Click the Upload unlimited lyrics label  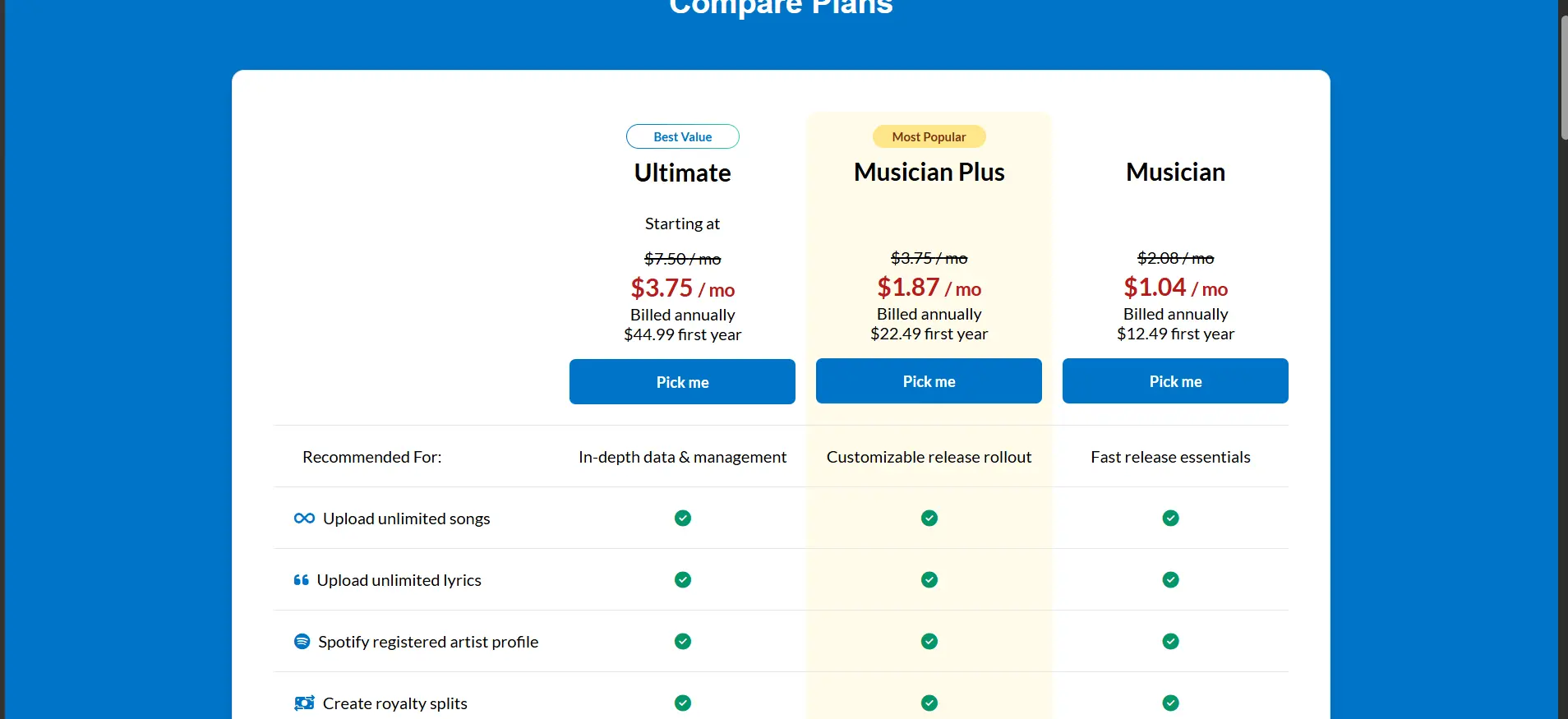coord(399,580)
